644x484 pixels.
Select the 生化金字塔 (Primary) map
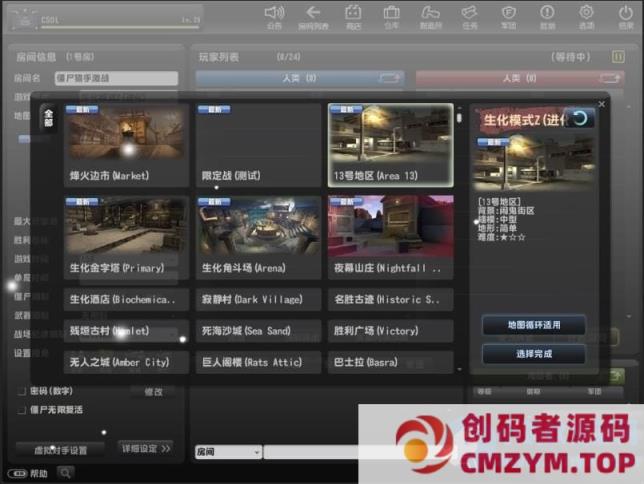coord(126,237)
